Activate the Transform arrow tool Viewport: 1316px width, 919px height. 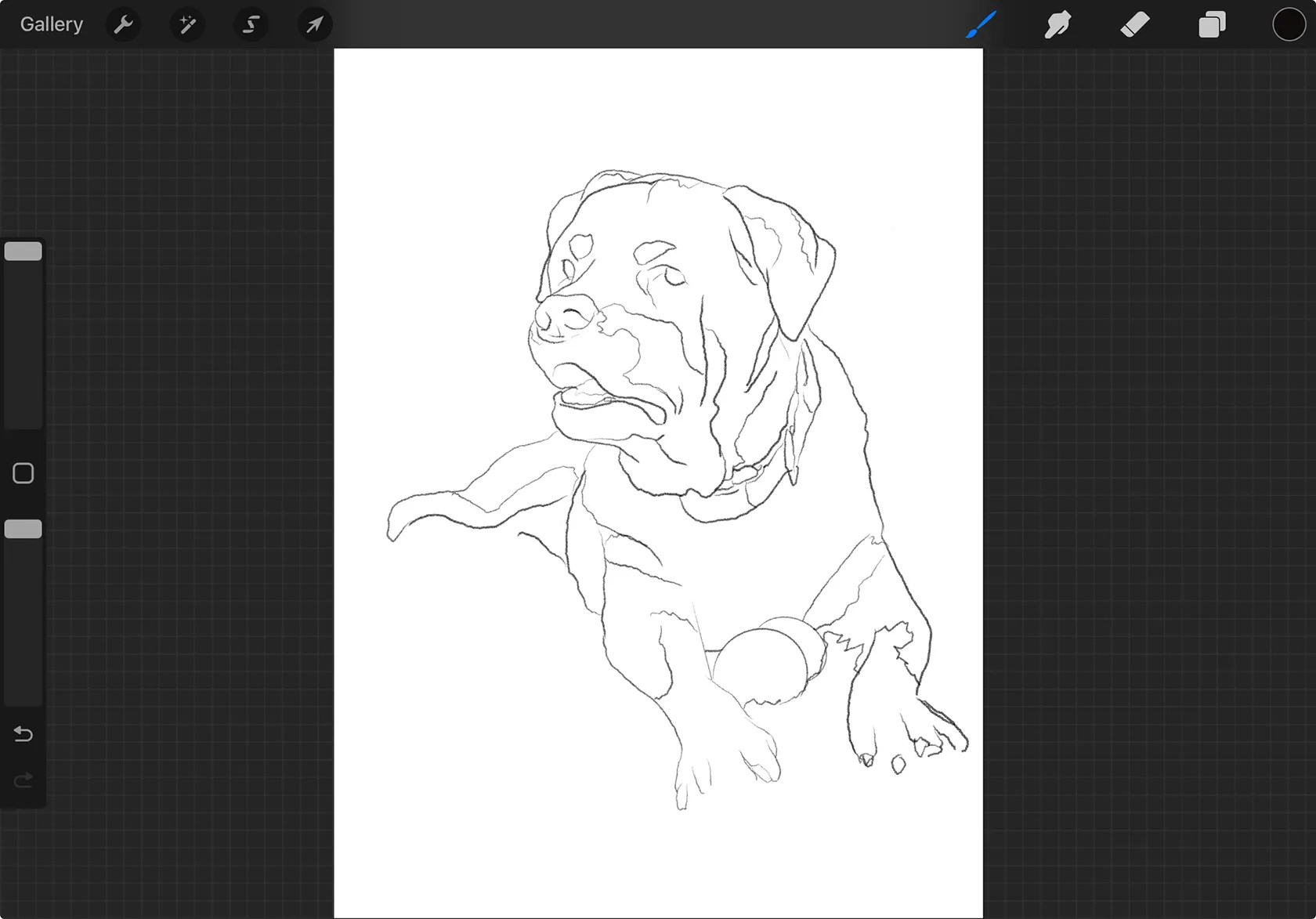click(315, 24)
